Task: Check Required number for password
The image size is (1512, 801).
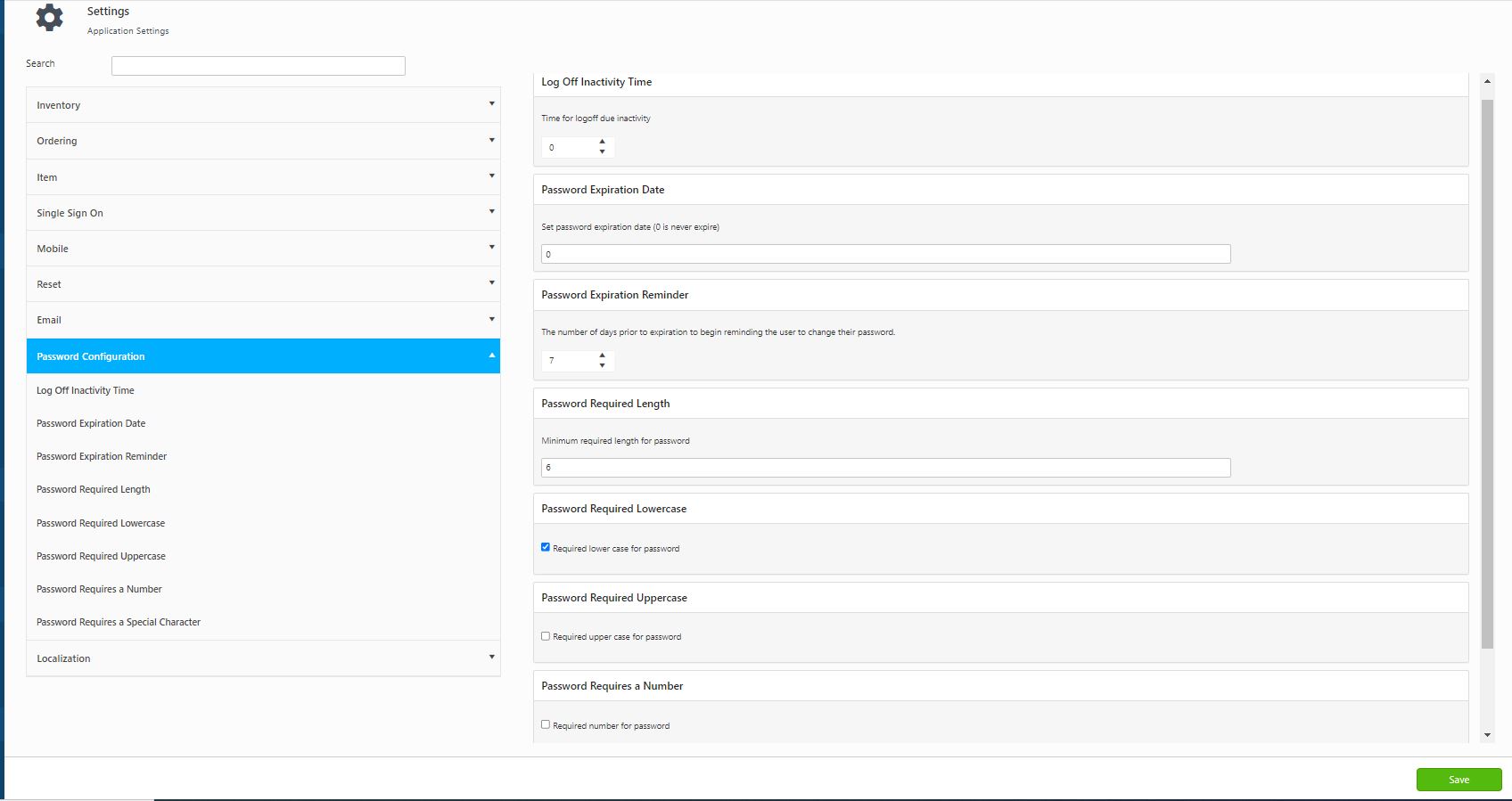Action: 546,724
